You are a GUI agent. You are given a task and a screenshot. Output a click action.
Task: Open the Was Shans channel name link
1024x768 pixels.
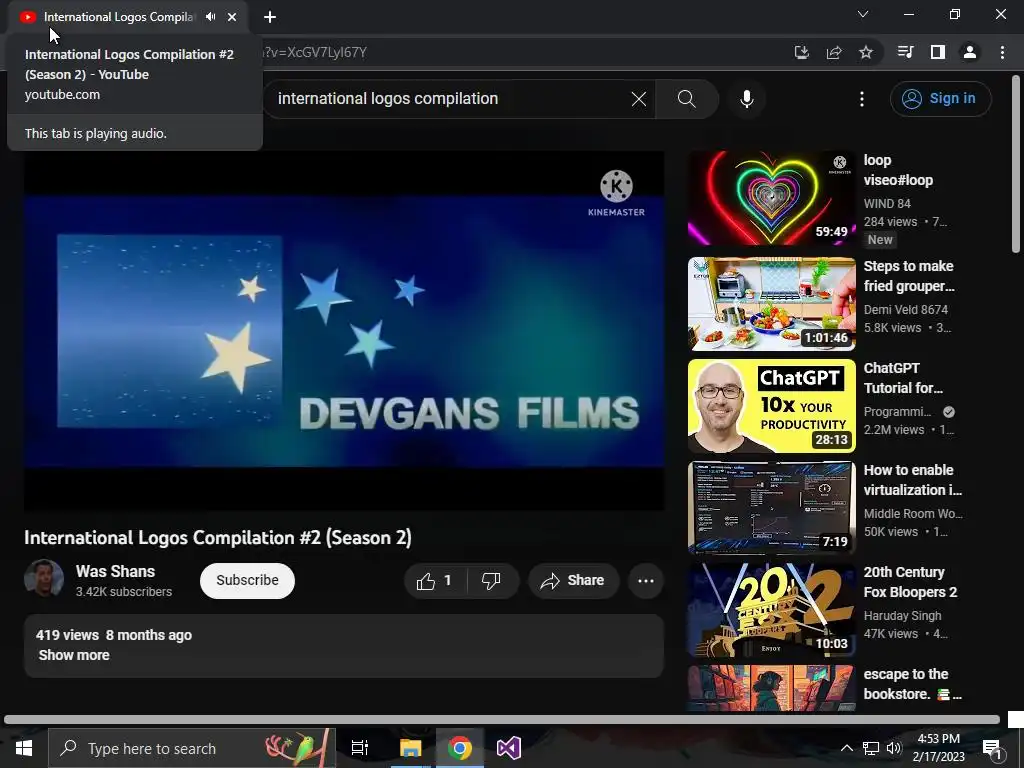tap(116, 571)
